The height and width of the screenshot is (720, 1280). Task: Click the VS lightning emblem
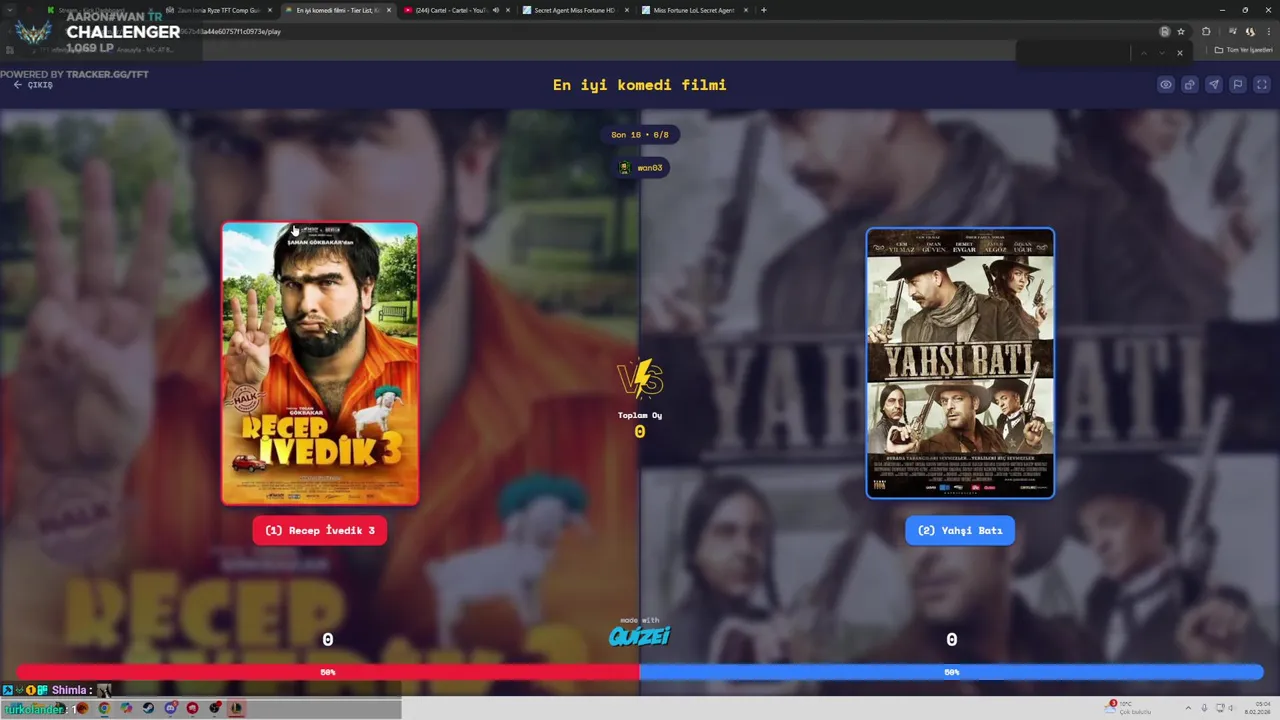640,380
